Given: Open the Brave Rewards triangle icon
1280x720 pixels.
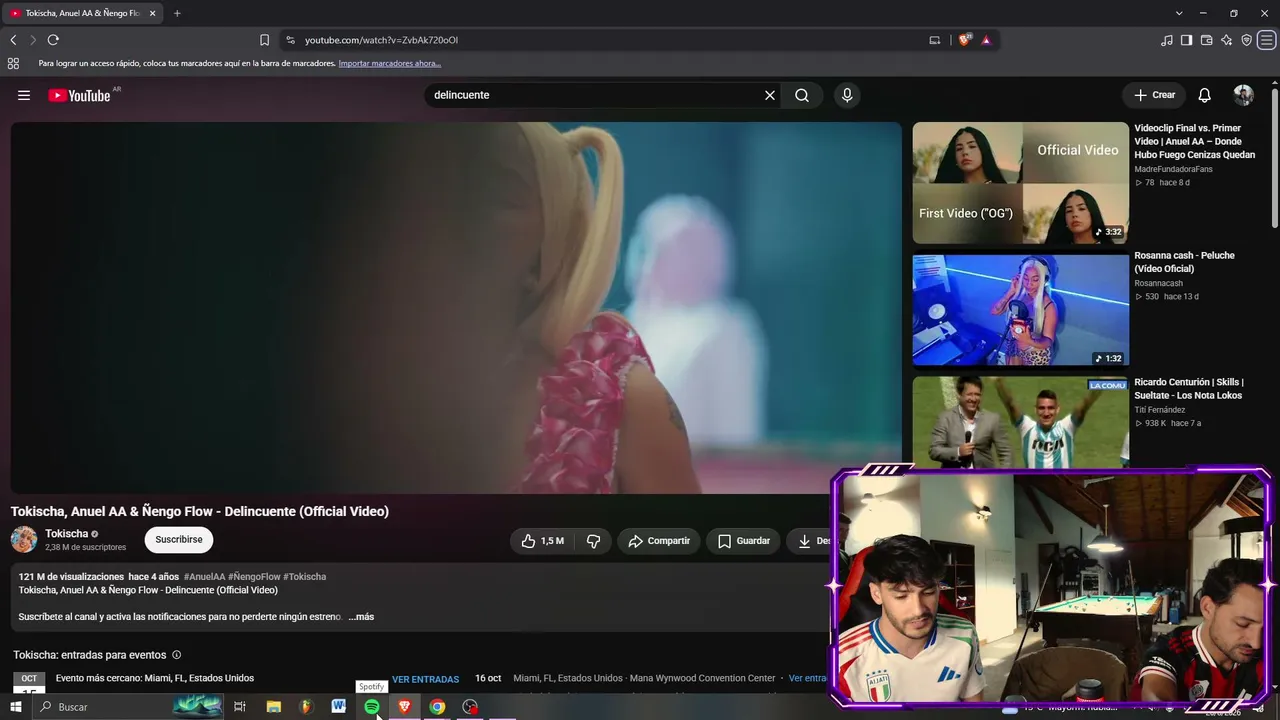Looking at the screenshot, I should [986, 40].
